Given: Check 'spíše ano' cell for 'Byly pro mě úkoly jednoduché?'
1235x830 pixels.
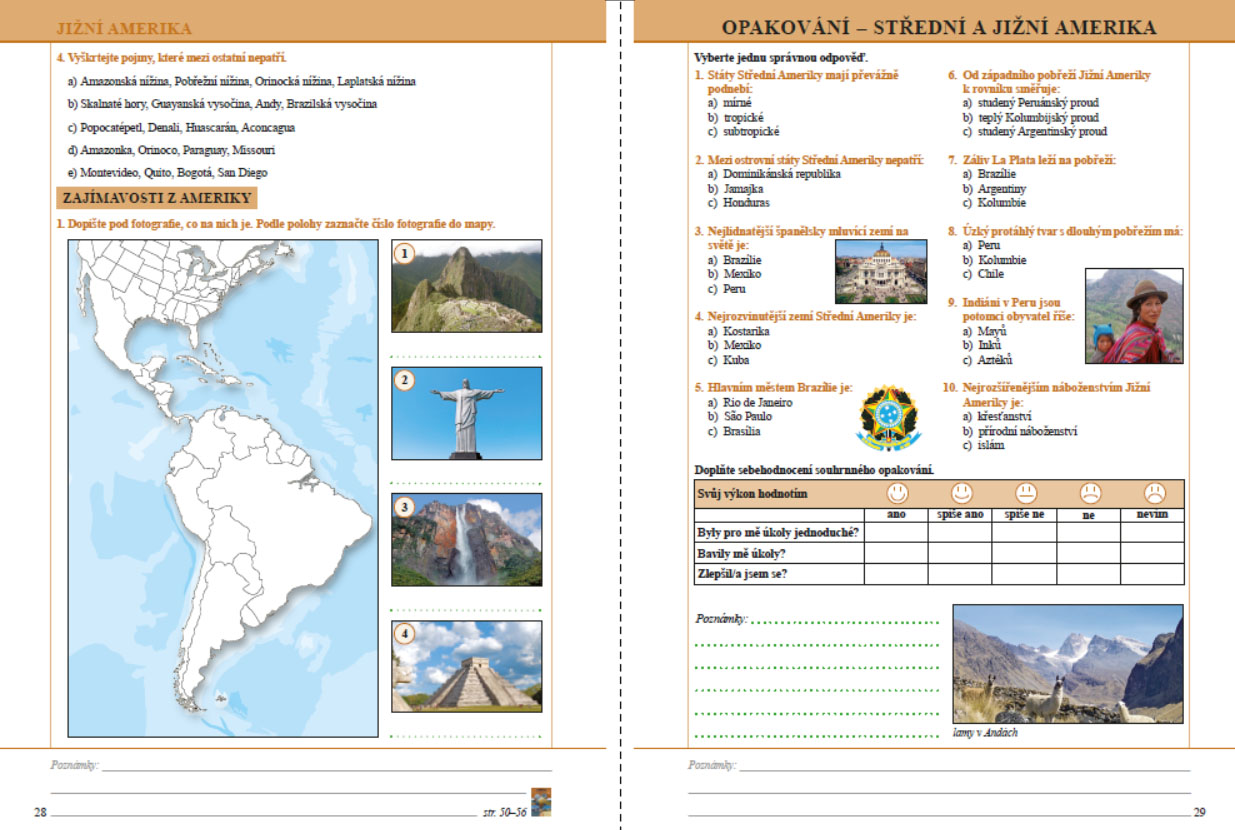Looking at the screenshot, I should click(960, 532).
